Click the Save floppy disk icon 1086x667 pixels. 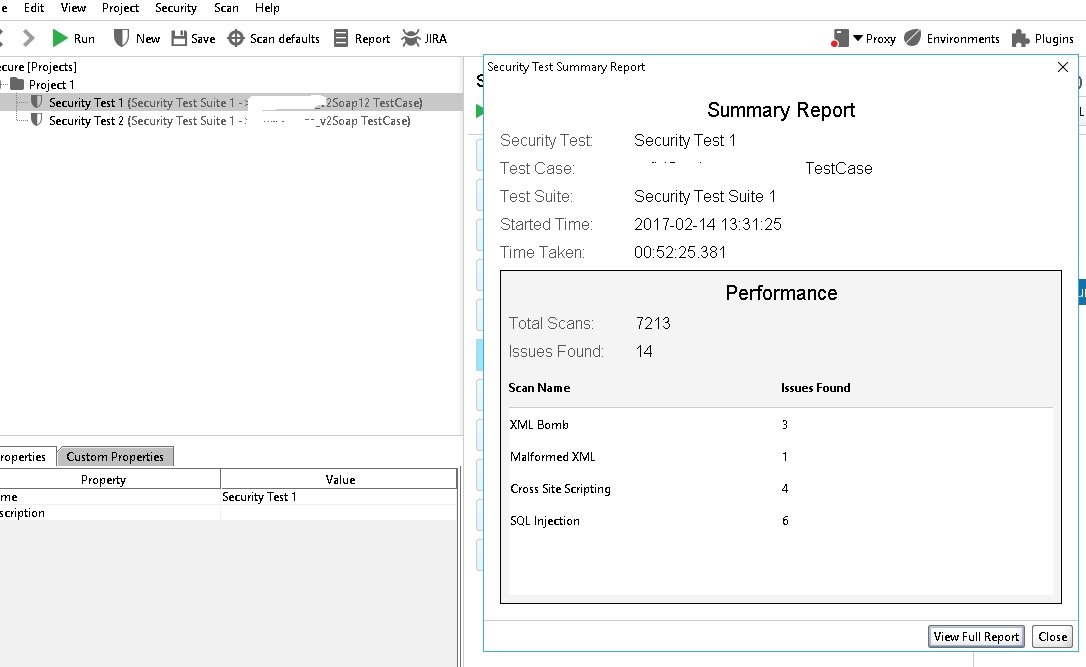tap(179, 38)
